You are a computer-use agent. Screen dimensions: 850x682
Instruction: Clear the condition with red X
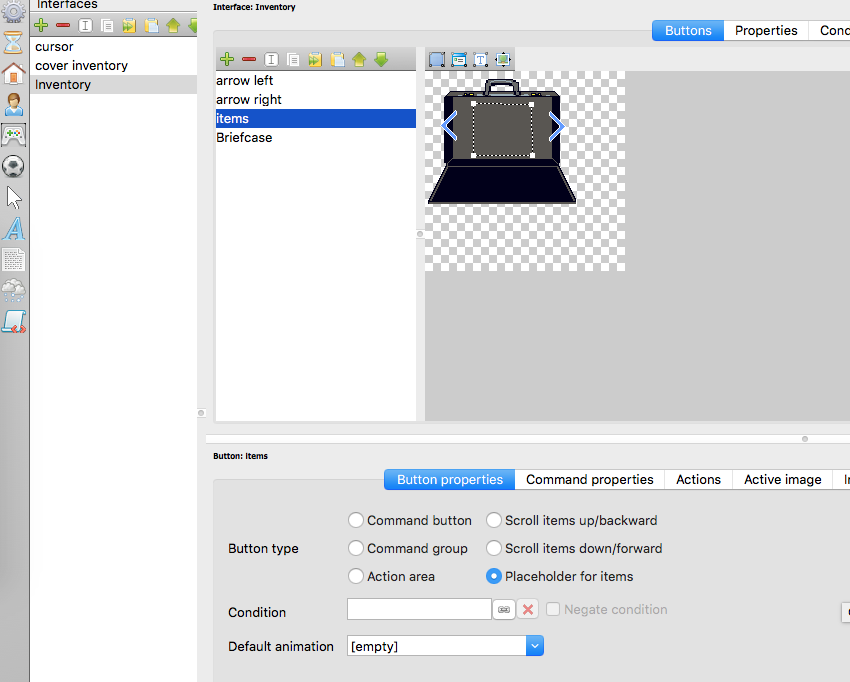pos(527,609)
